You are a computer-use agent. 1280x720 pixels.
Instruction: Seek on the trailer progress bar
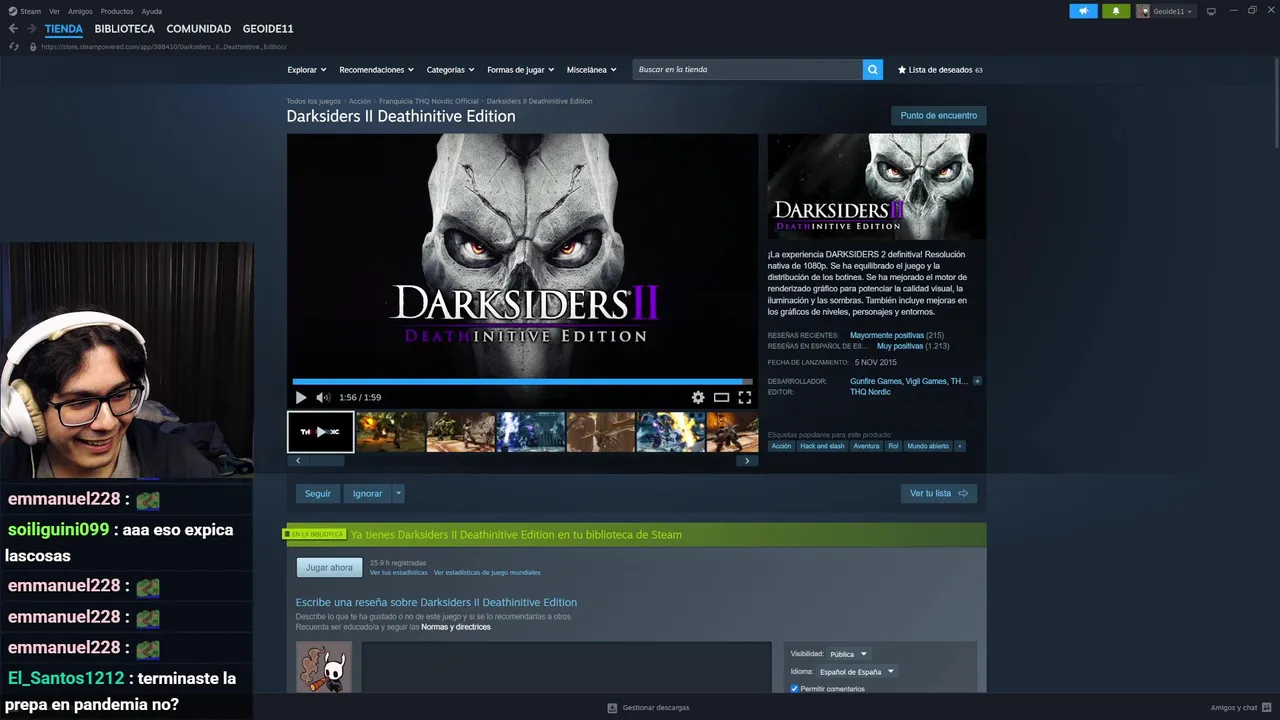point(523,381)
